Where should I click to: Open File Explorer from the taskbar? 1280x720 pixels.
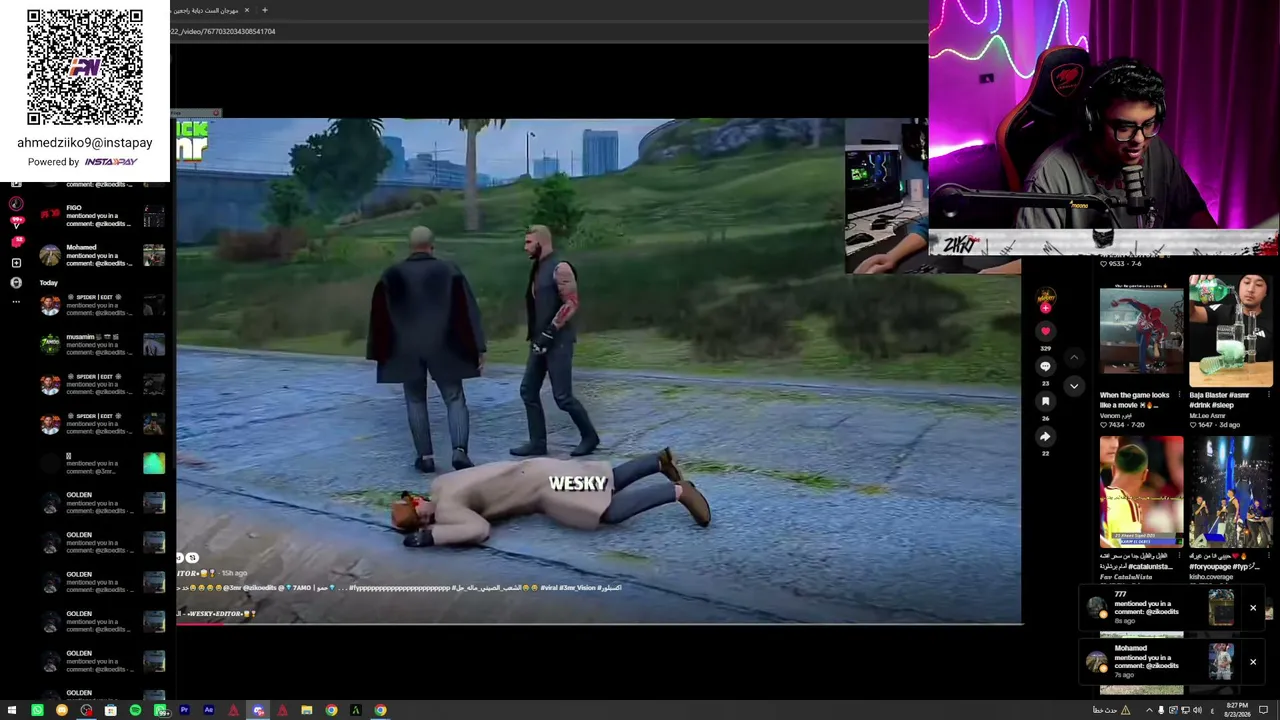[x=306, y=710]
